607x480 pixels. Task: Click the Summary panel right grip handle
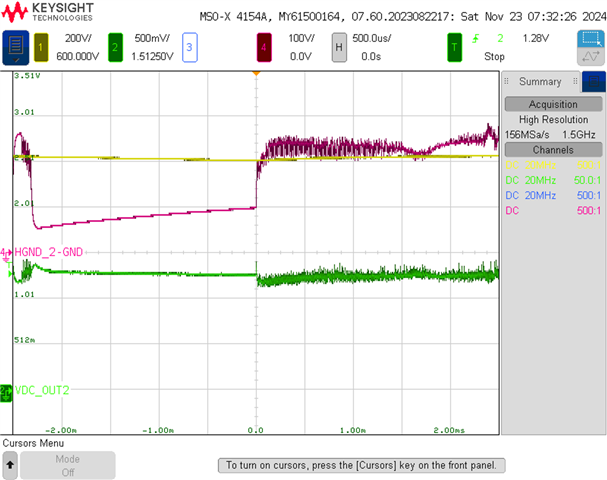pyautogui.click(x=575, y=81)
